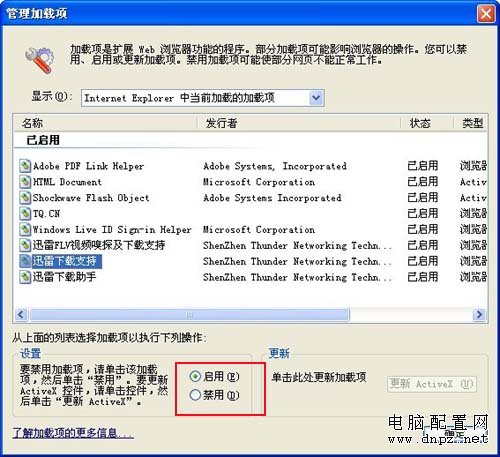Select the 禁用(D) radio button
Screen dimensions: 500x457
point(195,395)
